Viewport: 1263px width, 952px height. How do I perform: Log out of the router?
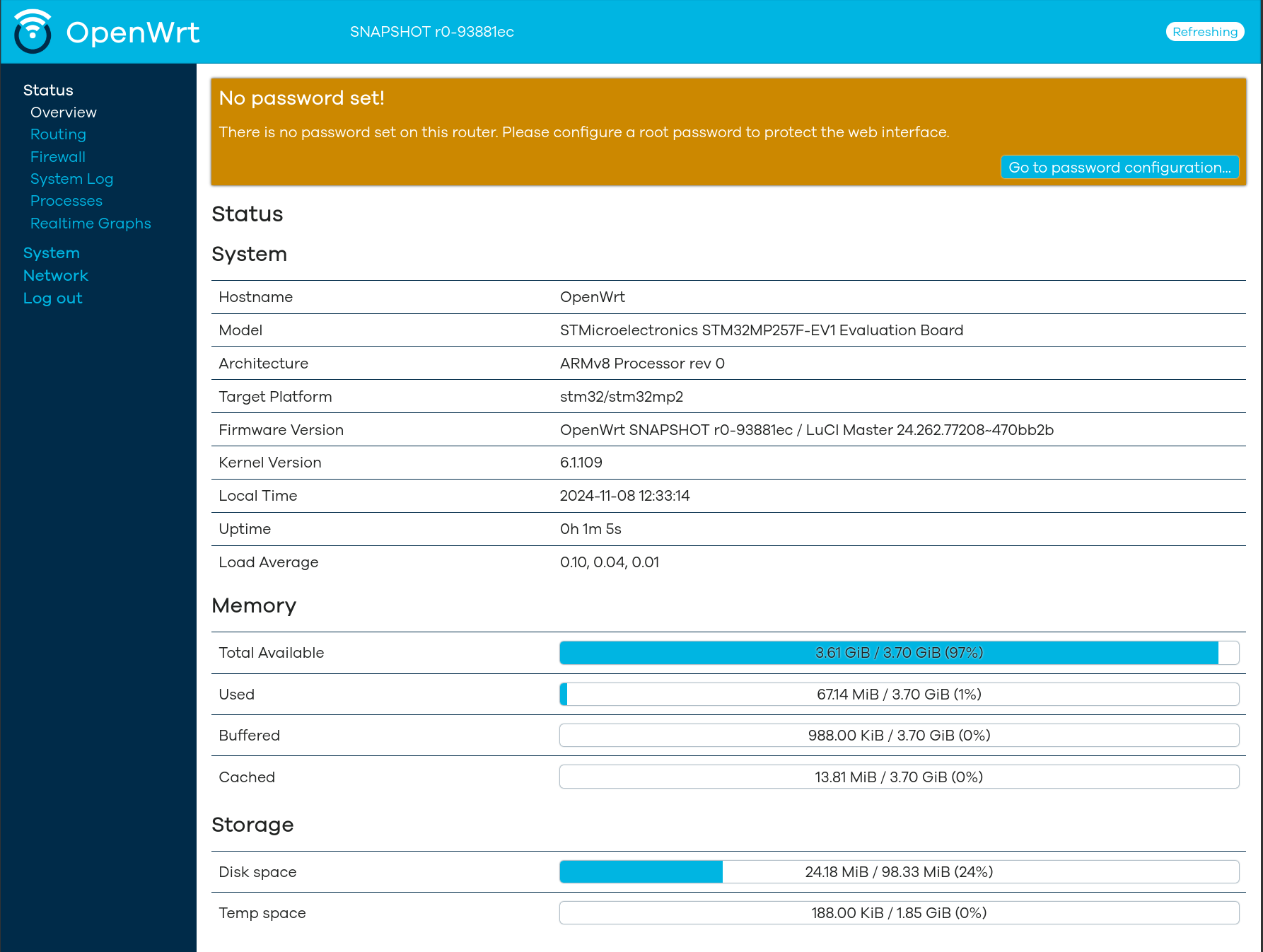(53, 298)
